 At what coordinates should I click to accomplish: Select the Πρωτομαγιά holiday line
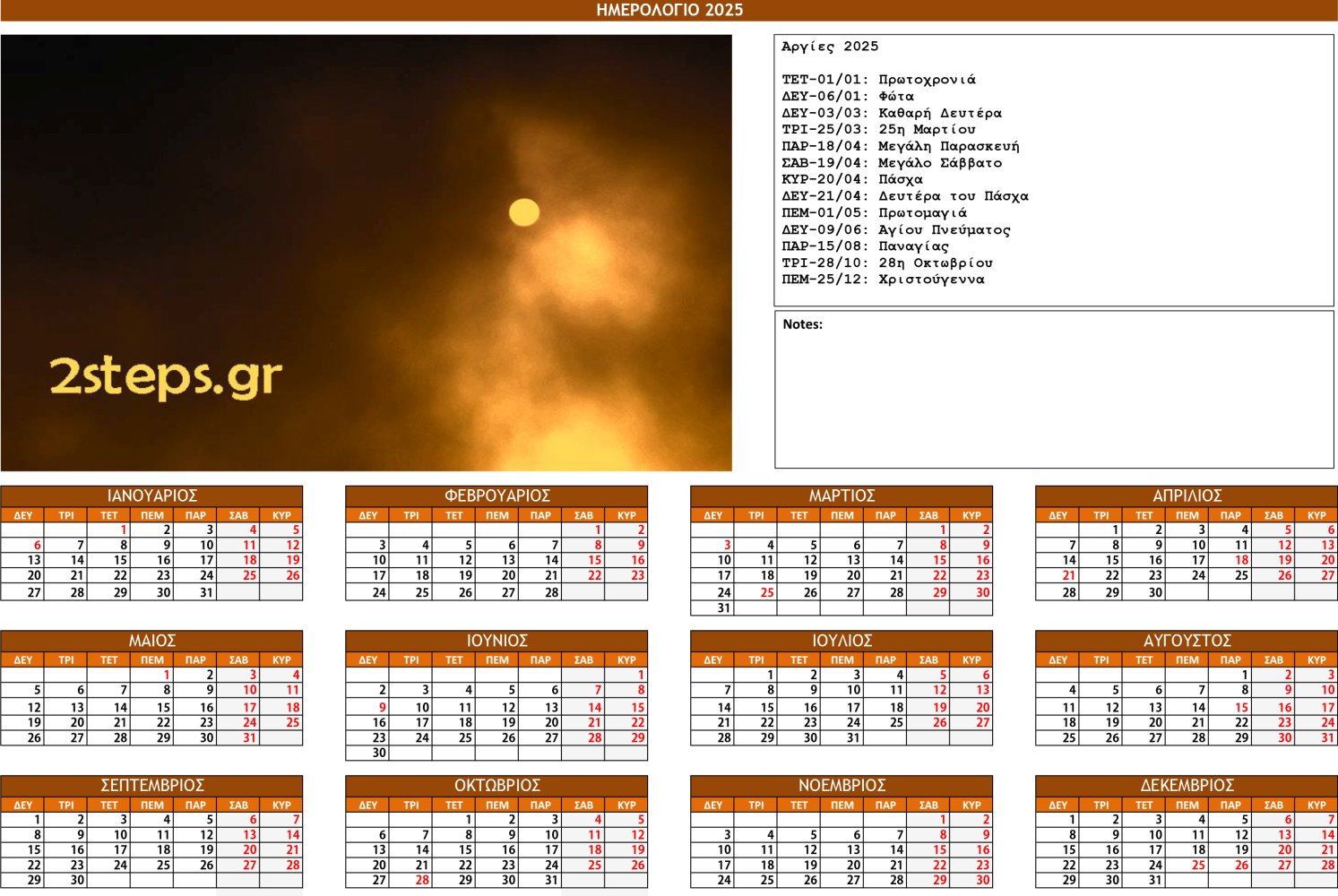point(874,213)
